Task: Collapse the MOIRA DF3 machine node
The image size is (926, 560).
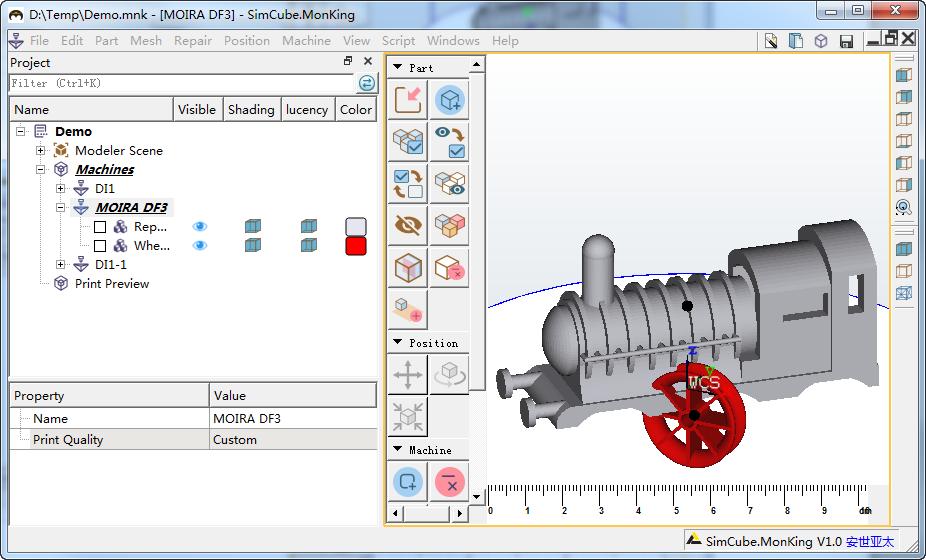Action: point(60,207)
